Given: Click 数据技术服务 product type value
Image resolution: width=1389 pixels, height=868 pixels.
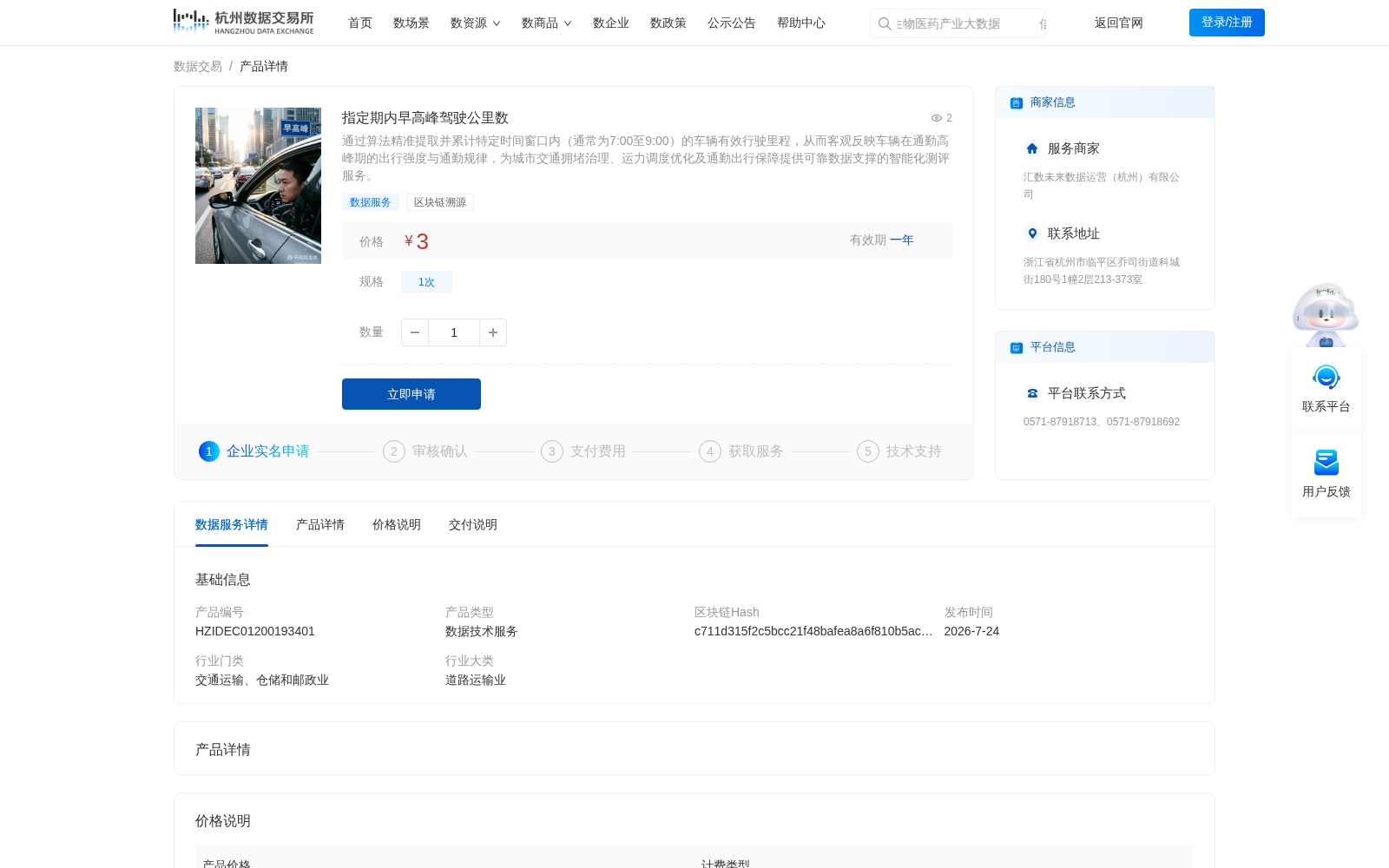Looking at the screenshot, I should tap(482, 631).
